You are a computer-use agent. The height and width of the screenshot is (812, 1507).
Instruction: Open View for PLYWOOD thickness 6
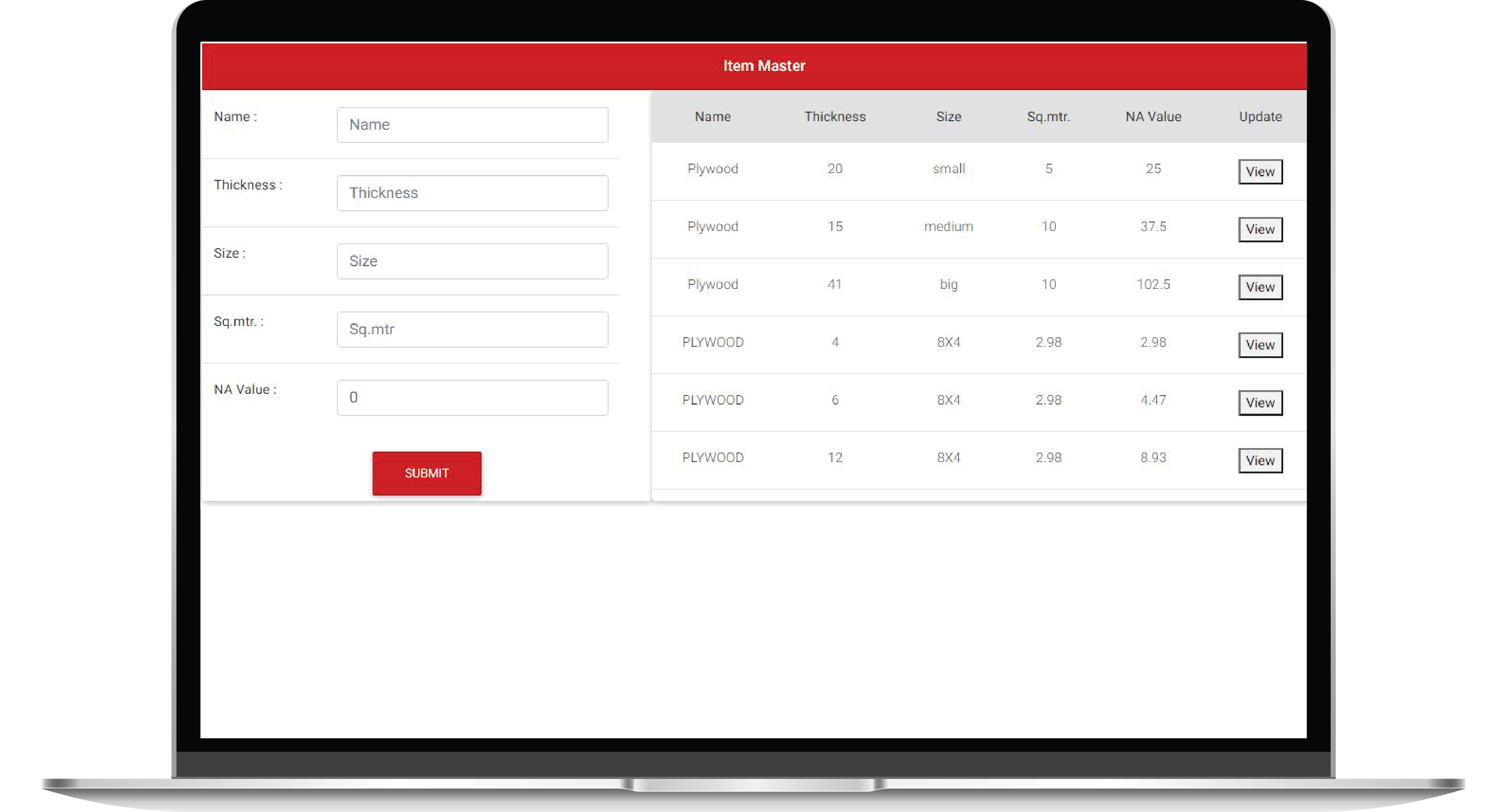1260,402
